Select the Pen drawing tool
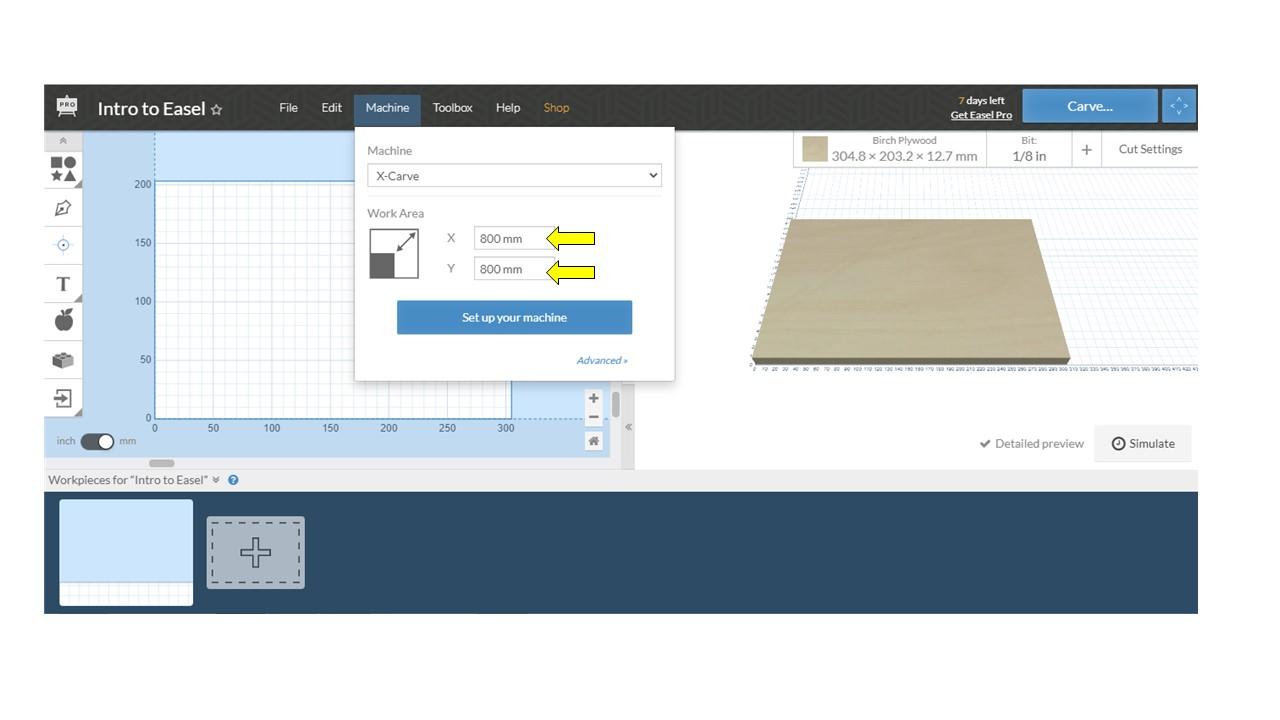Screen dimensions: 1280x720 point(63,208)
